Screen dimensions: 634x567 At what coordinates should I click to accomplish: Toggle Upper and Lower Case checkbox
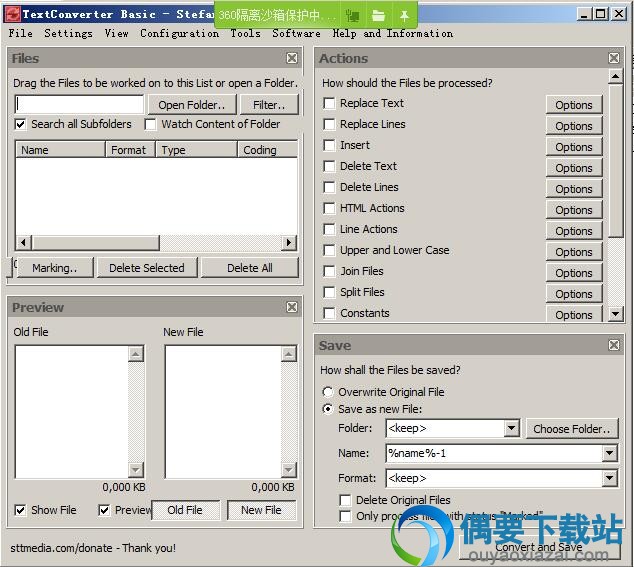pyautogui.click(x=329, y=251)
